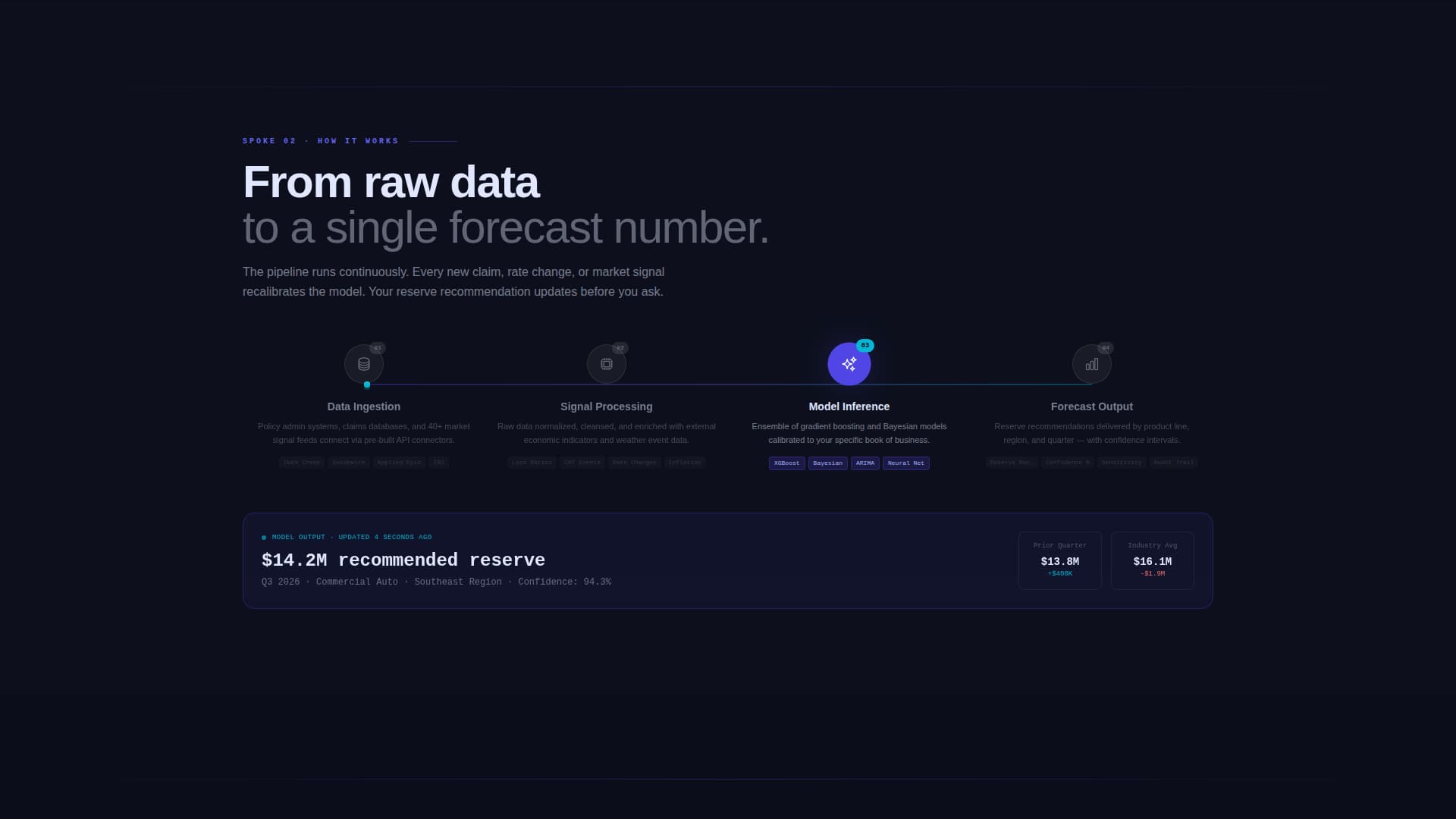Screen dimensions: 1456x819
Task: Click the $14.2M recommended reserve output
Action: (403, 560)
